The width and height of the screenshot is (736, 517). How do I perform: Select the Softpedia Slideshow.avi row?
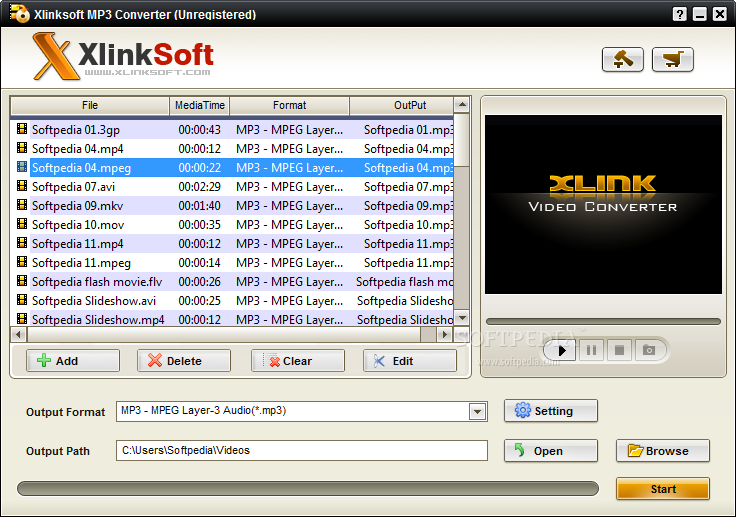(x=232, y=301)
